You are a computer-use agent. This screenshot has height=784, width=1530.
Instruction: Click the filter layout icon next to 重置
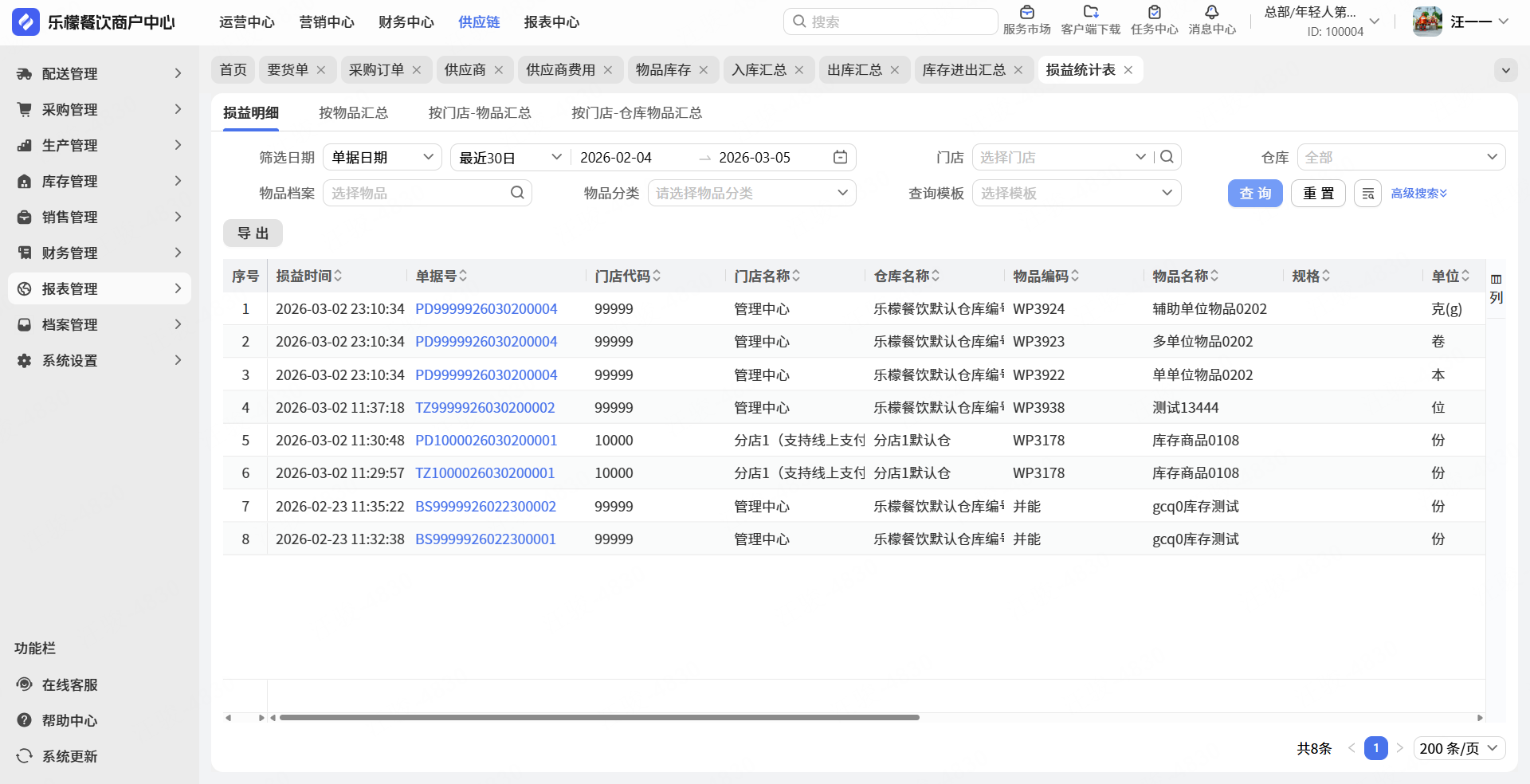[x=1367, y=194]
